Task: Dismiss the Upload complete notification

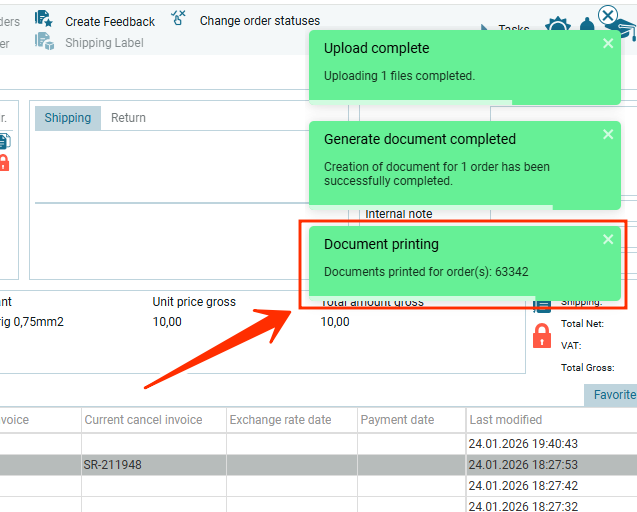Action: 608,44
